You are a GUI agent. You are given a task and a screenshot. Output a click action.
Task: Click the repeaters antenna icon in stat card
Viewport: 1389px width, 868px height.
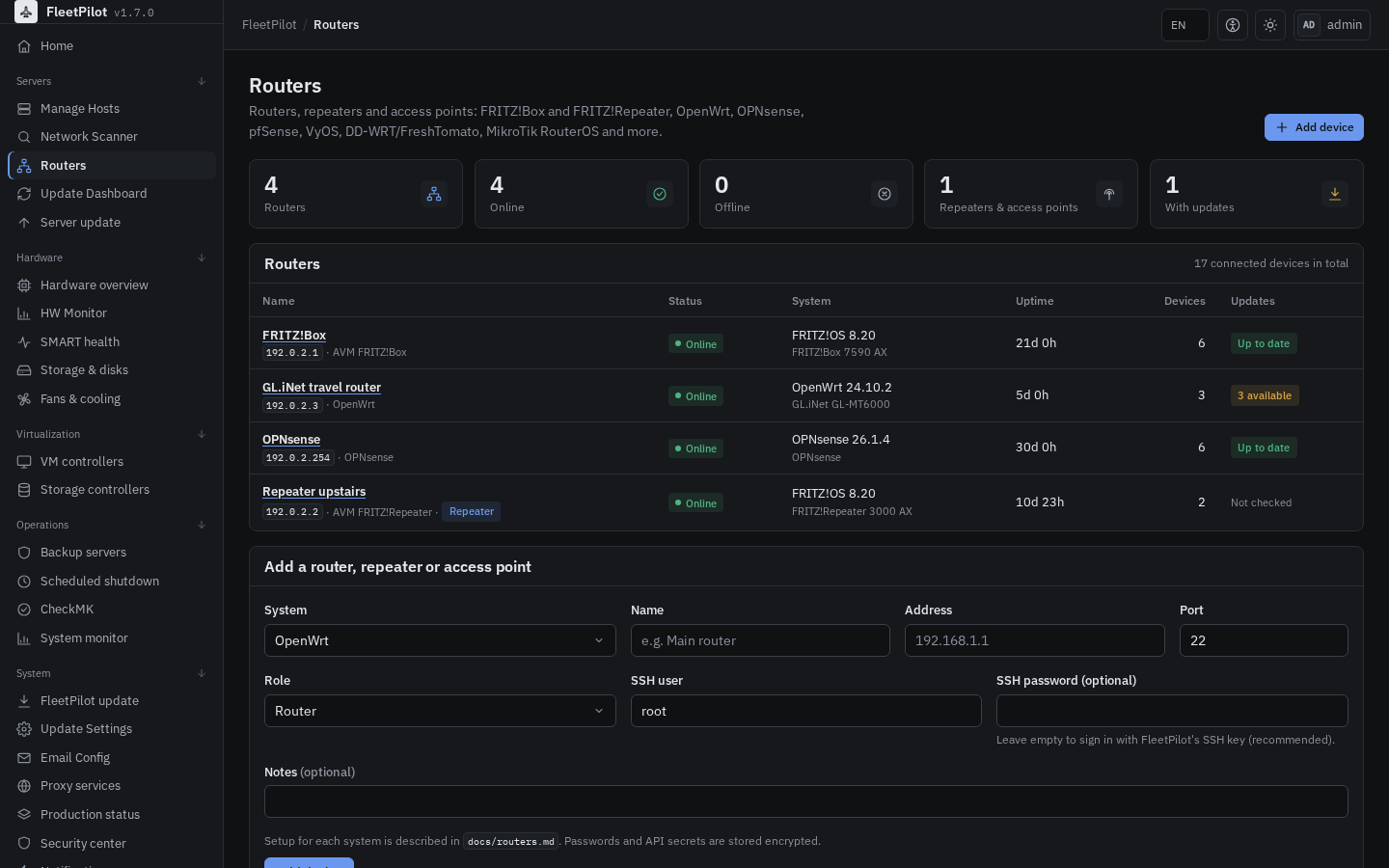1109,194
